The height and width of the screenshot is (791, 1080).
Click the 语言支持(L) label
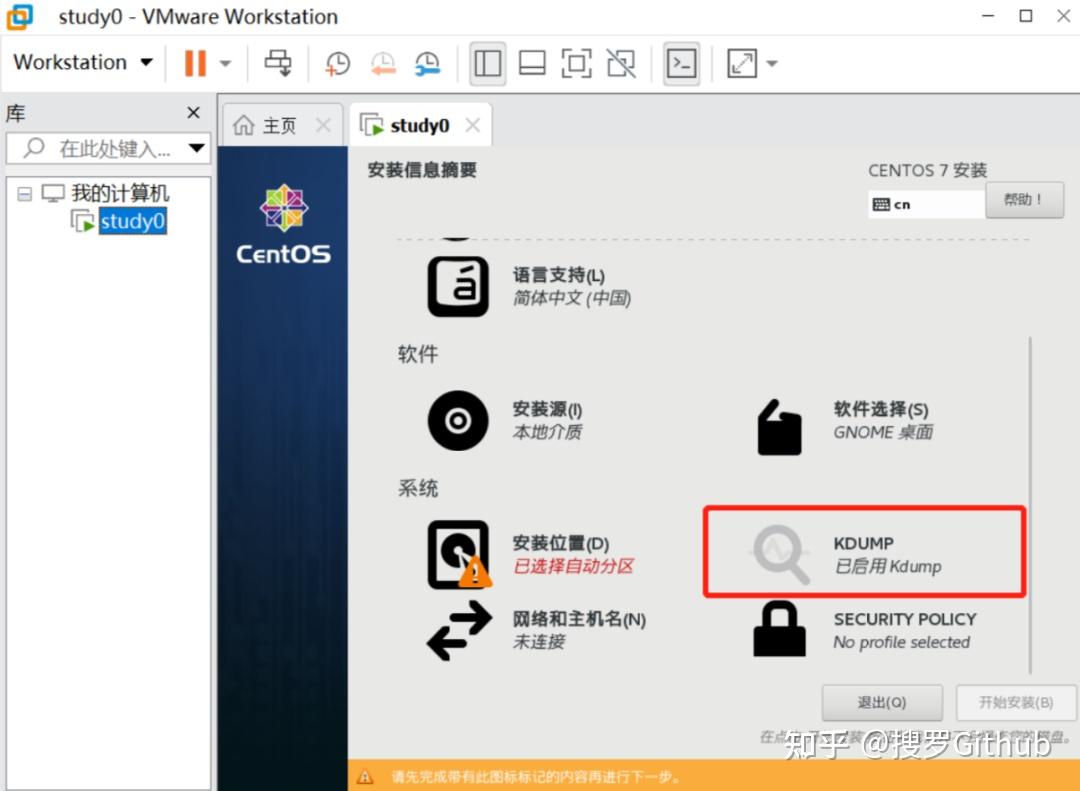pyautogui.click(x=559, y=275)
